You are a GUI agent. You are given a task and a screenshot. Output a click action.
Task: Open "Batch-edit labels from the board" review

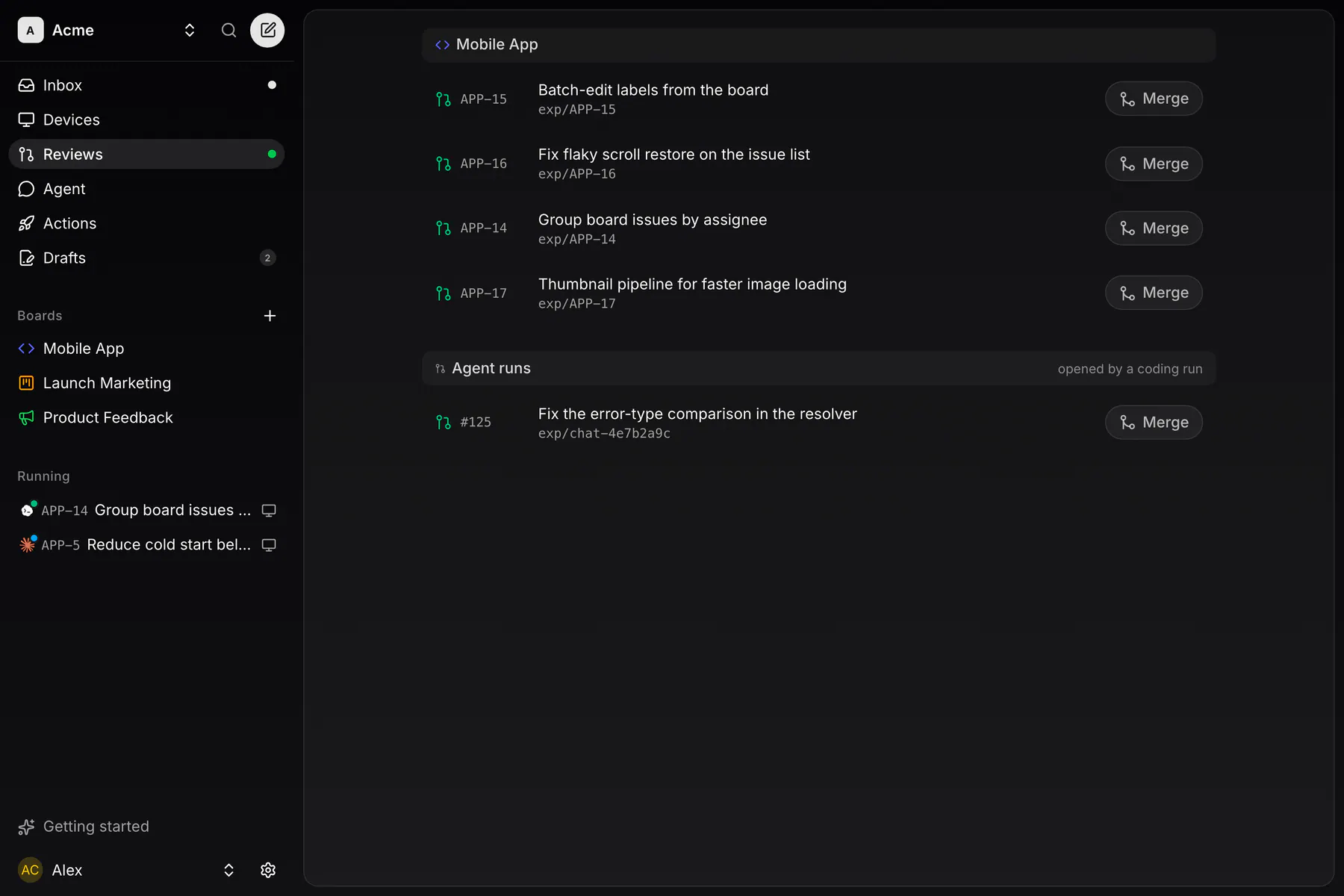(x=653, y=90)
